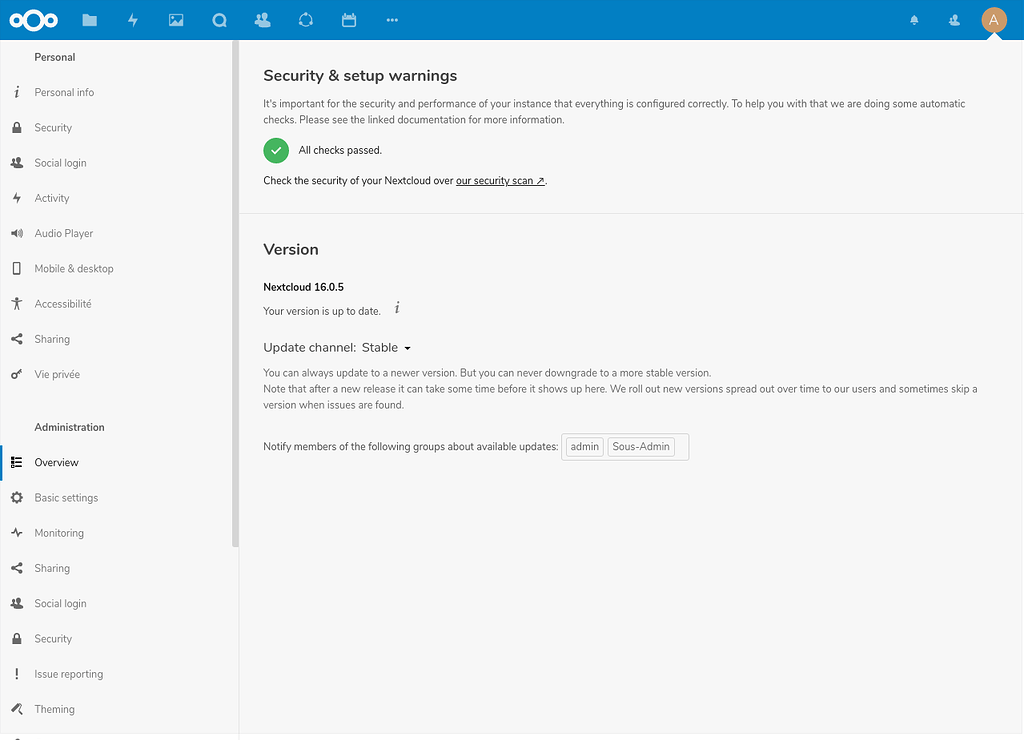
Task: Open the Circles icon in header
Action: [x=306, y=20]
